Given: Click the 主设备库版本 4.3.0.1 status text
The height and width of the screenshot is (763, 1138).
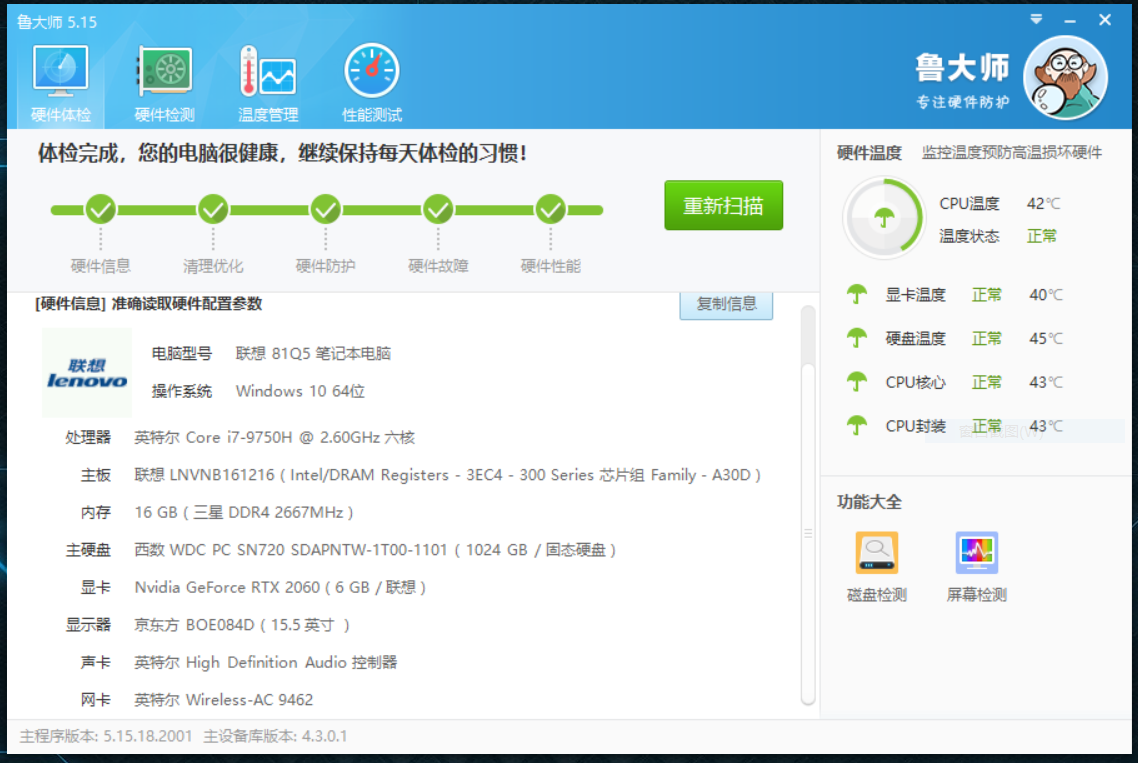Looking at the screenshot, I should [275, 736].
